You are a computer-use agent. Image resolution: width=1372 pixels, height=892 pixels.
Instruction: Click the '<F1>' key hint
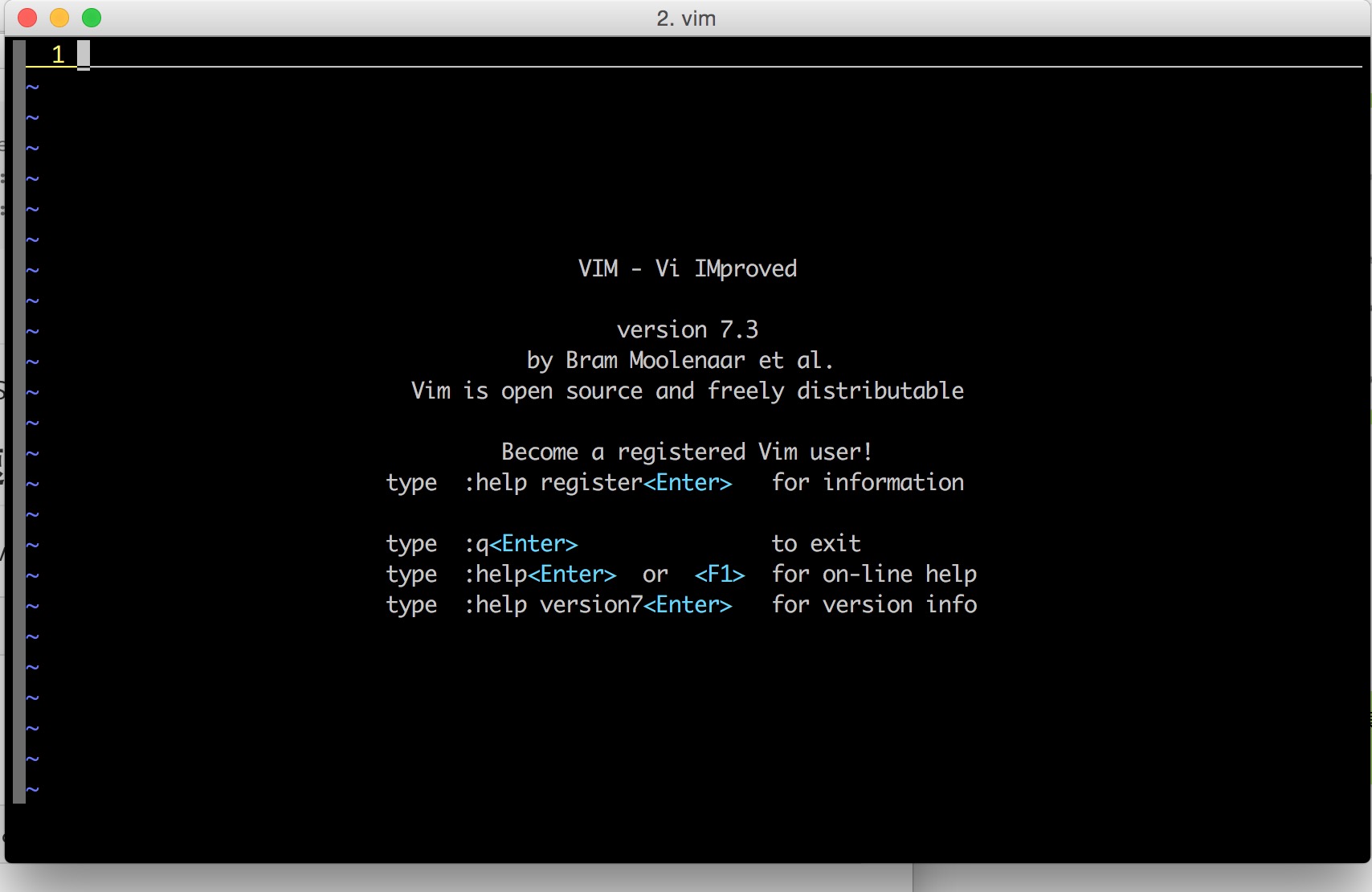(x=720, y=574)
